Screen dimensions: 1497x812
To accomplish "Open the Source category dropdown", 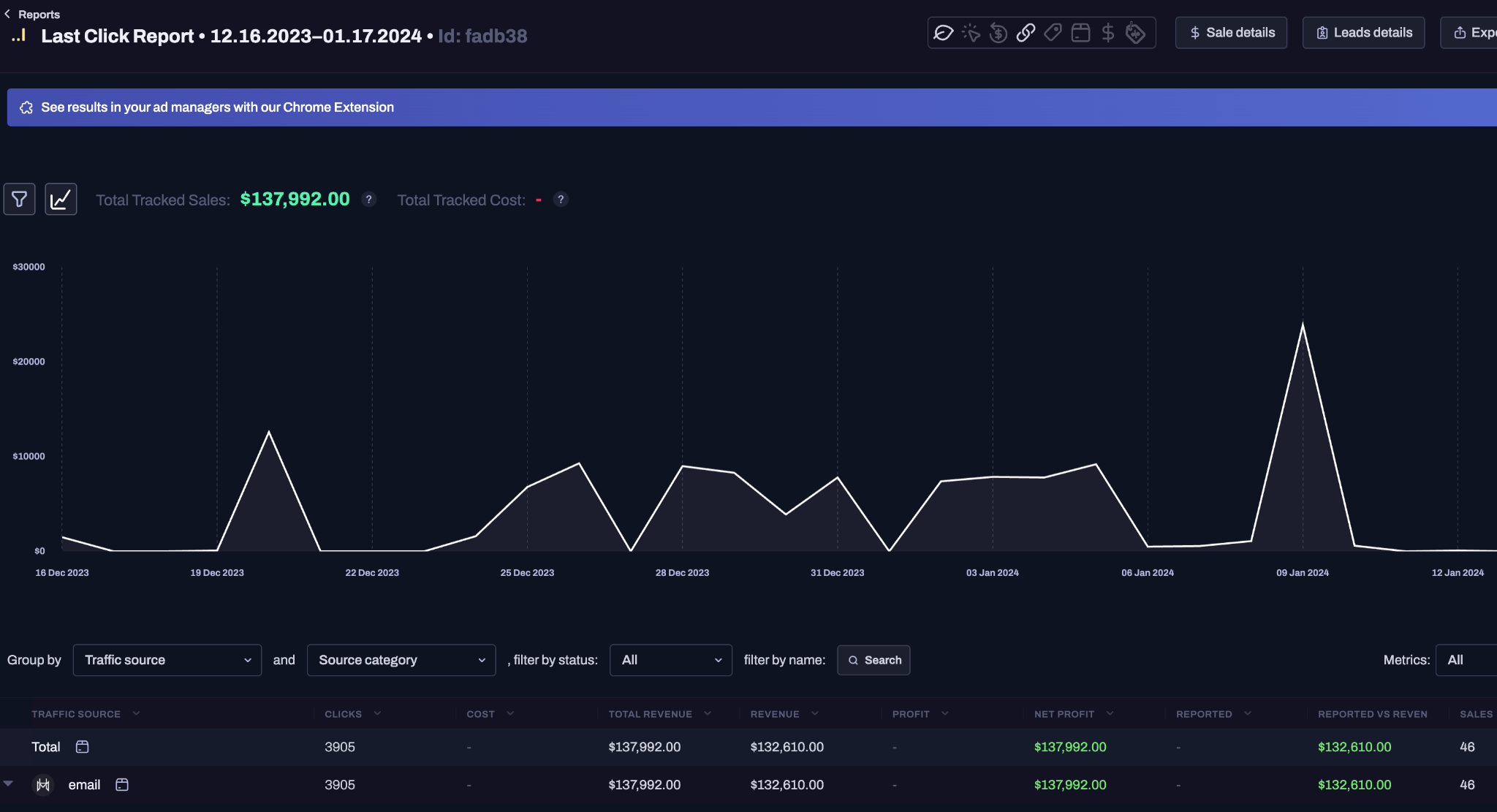I will pyautogui.click(x=401, y=660).
